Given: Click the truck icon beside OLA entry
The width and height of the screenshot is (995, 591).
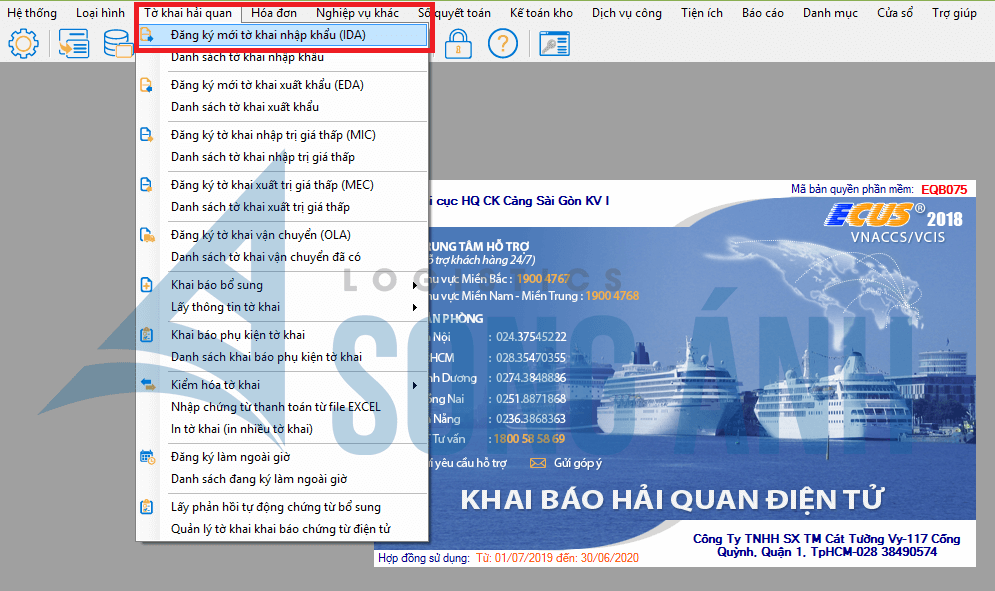Looking at the screenshot, I should (x=147, y=235).
